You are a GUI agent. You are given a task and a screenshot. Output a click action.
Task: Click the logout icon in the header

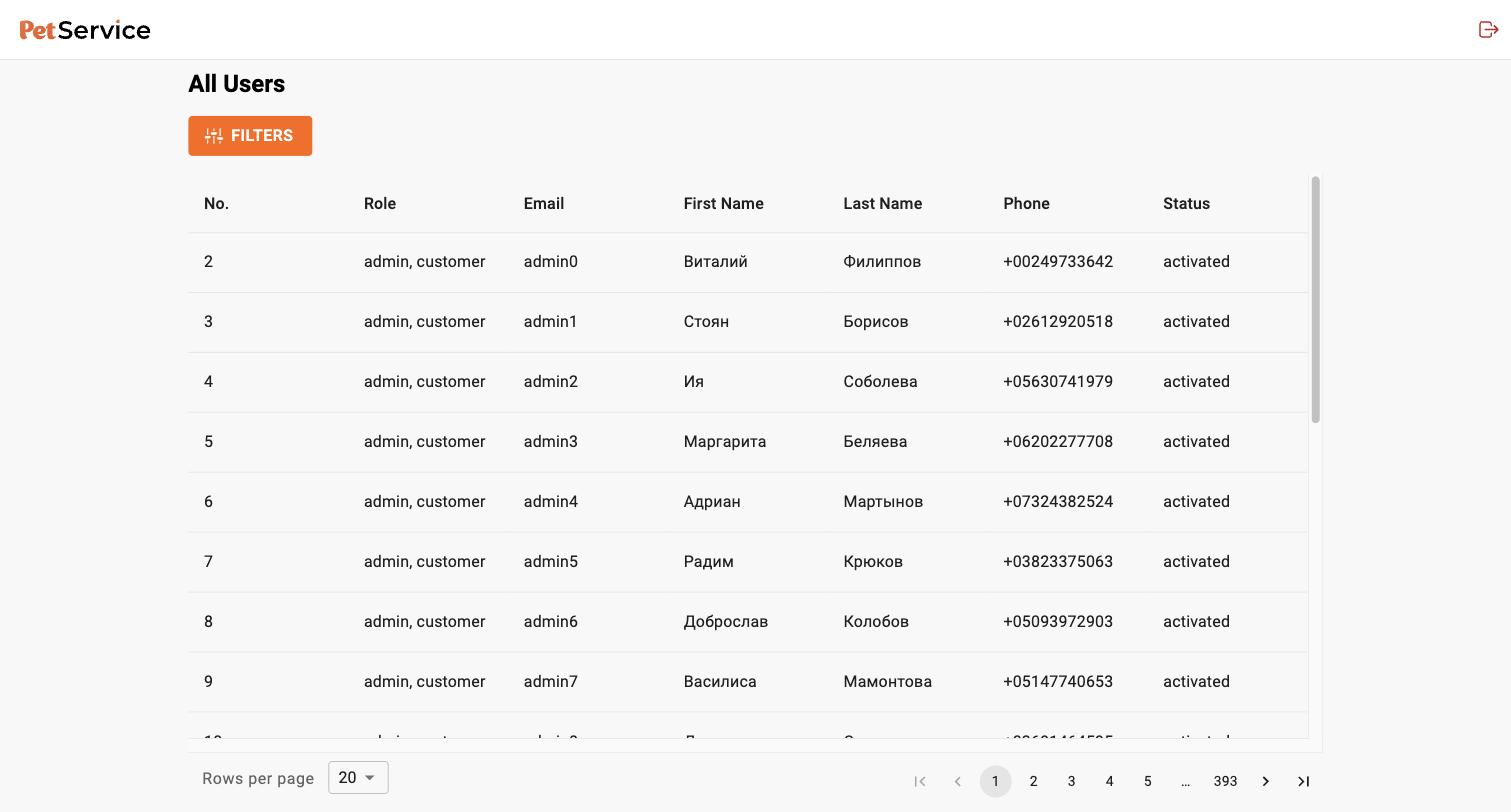click(x=1488, y=29)
